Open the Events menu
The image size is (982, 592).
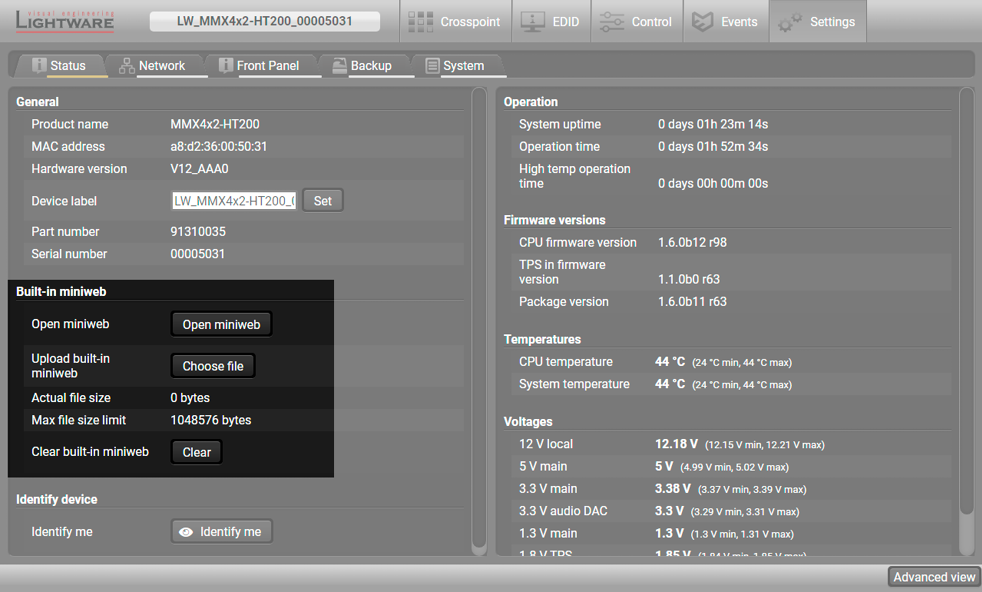coord(725,21)
